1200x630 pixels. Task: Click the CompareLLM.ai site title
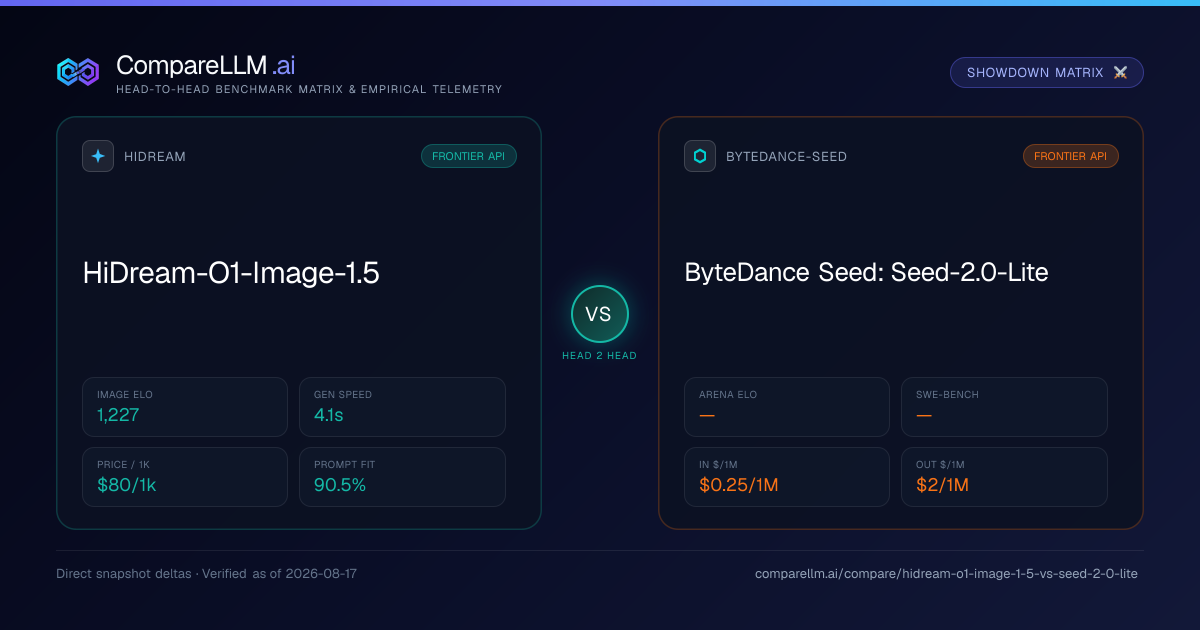[x=206, y=66]
